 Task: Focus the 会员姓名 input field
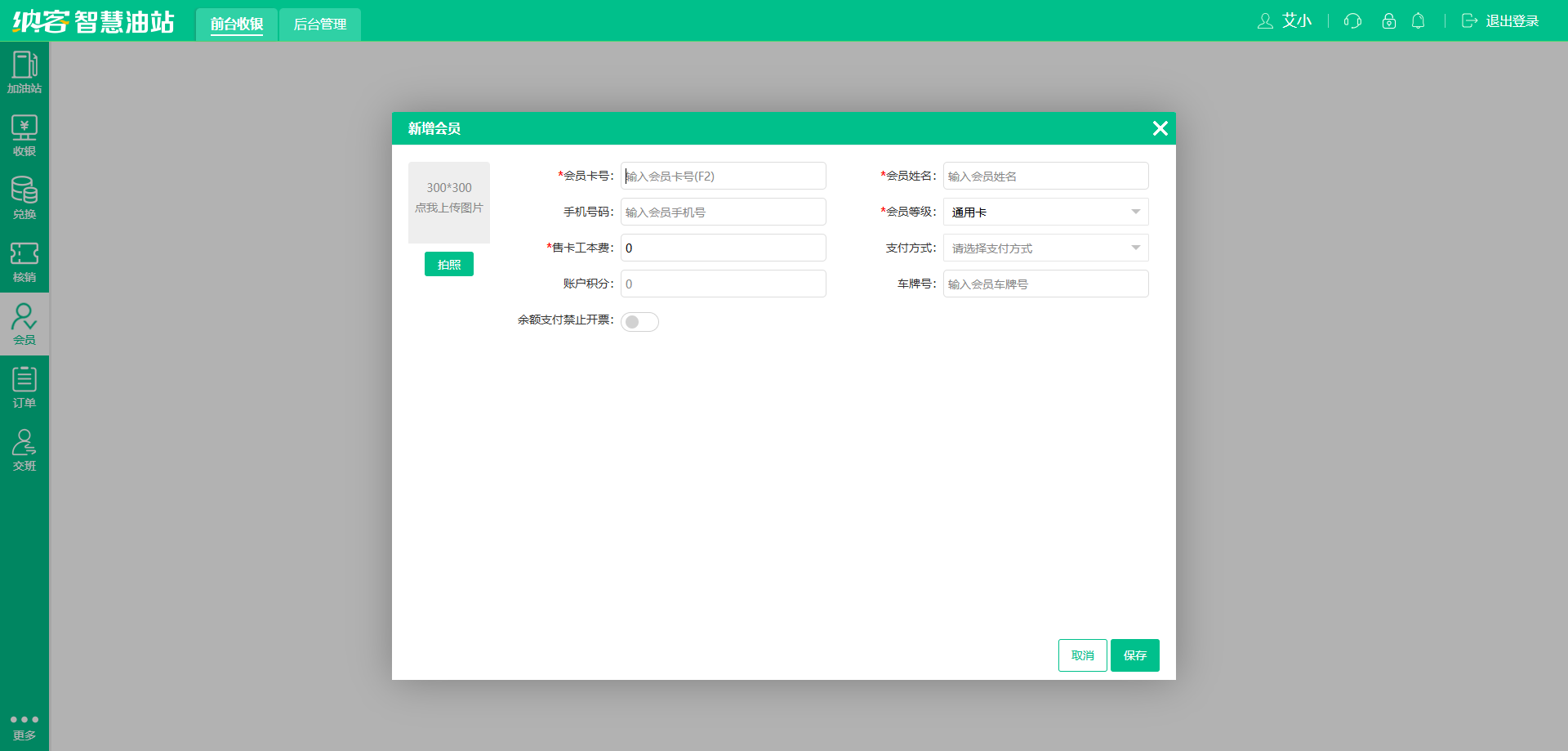(x=1045, y=176)
